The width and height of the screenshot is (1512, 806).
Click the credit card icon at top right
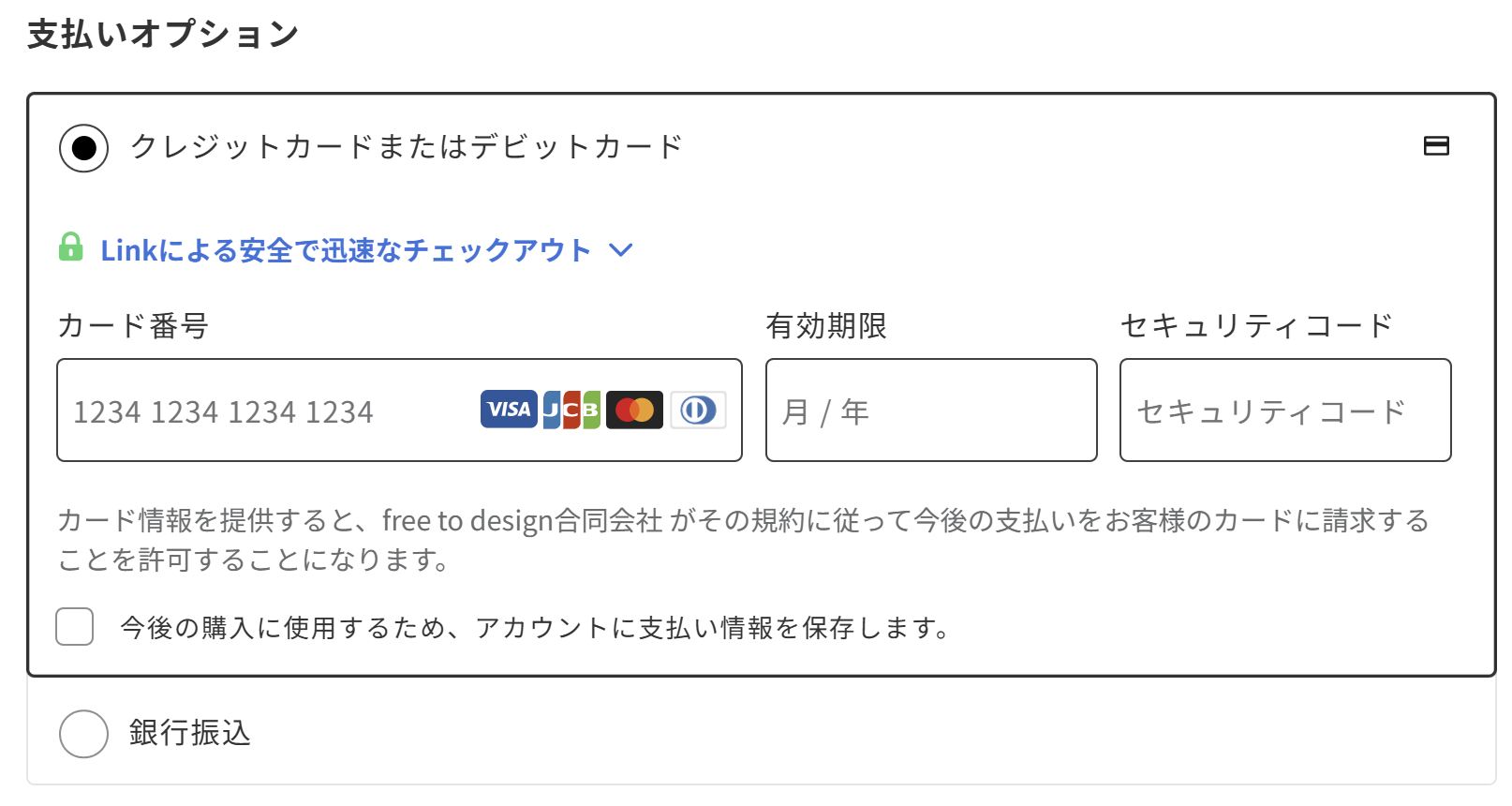pos(1436,146)
